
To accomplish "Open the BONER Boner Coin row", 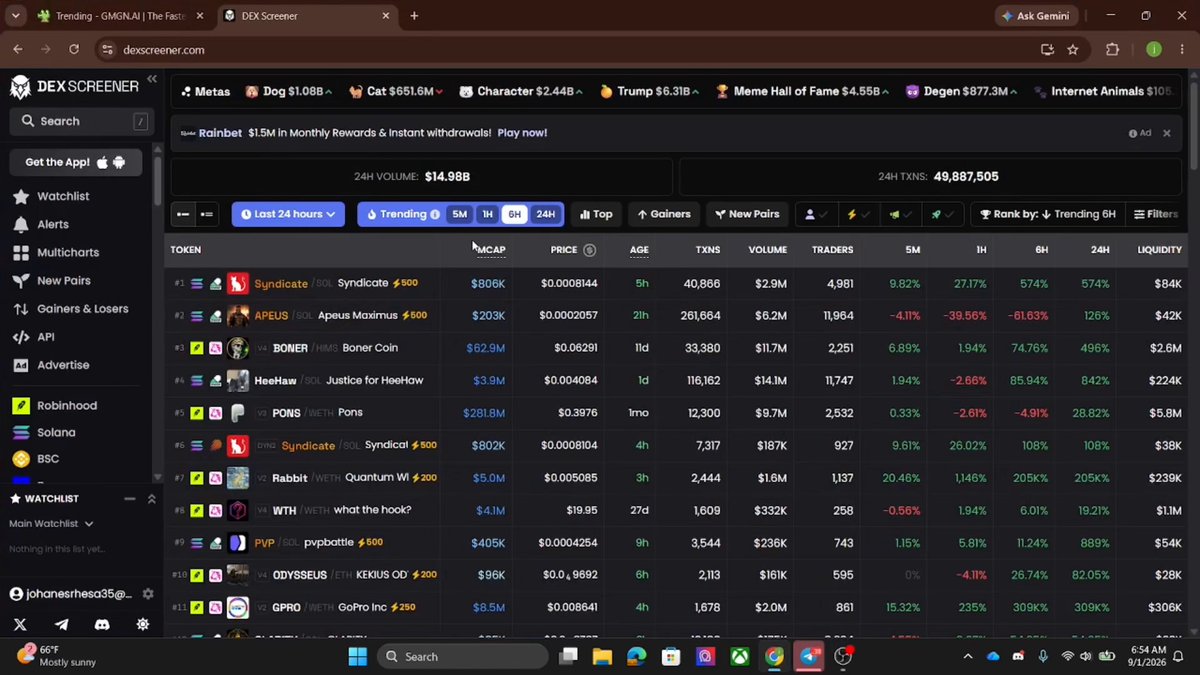I will [x=675, y=348].
